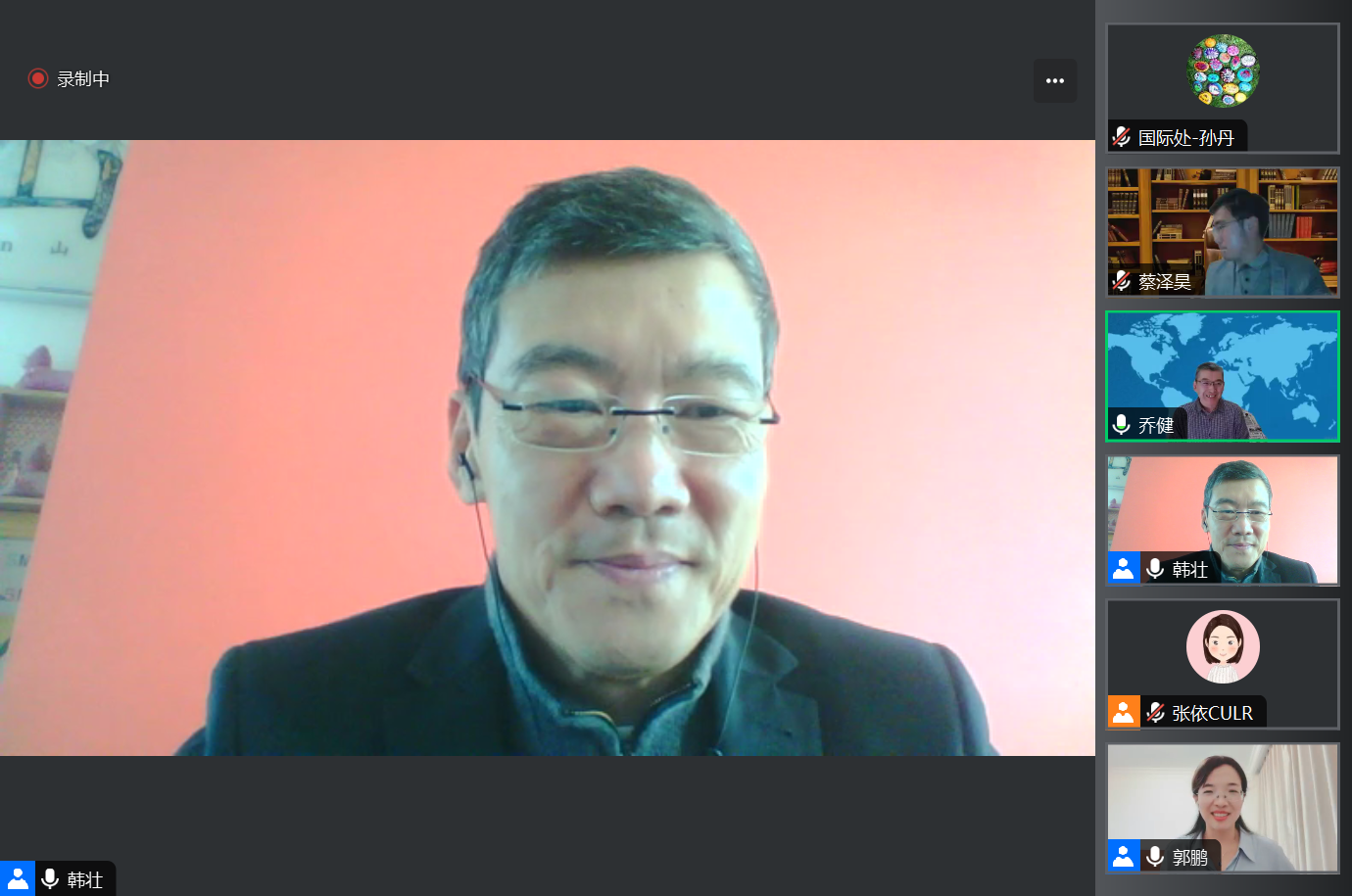
Task: Click muted microphone icon beside 国际处-孙丹
Action: point(1122,137)
